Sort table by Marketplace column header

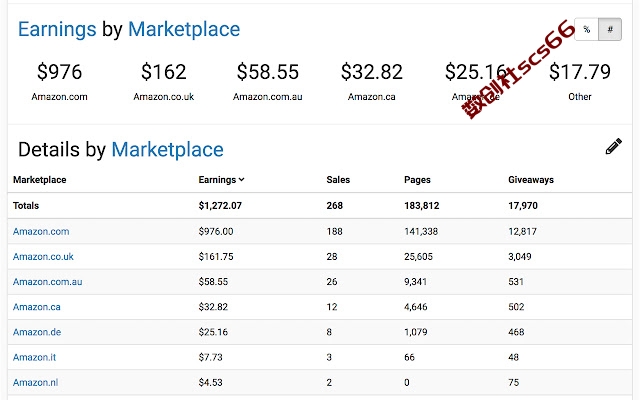pyautogui.click(x=40, y=180)
